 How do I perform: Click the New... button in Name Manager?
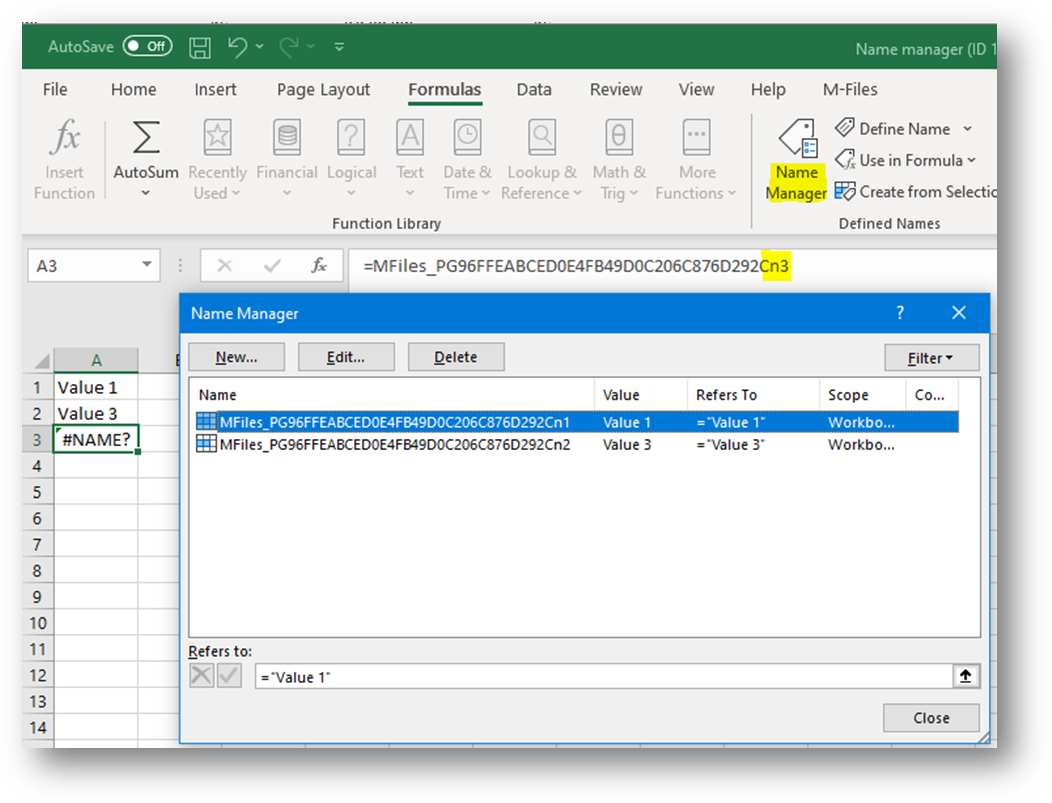click(x=236, y=357)
